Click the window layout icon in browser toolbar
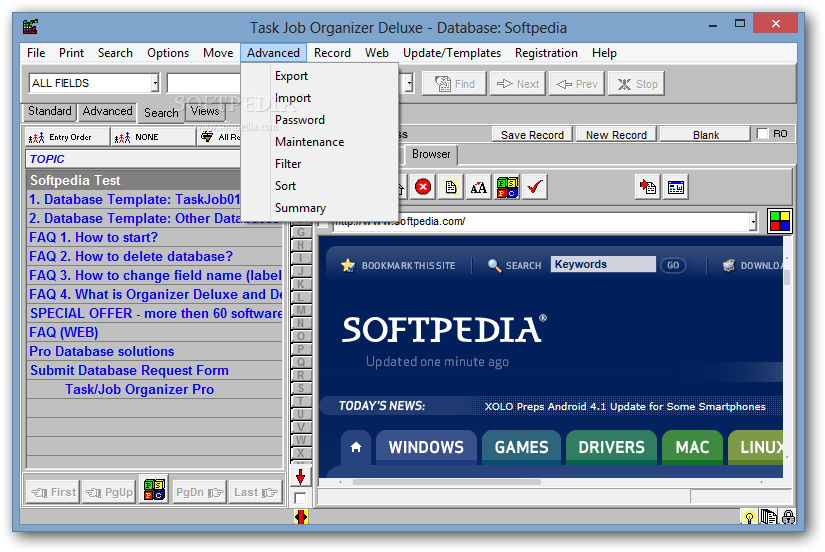This screenshot has width=825, height=552. pyautogui.click(x=676, y=187)
